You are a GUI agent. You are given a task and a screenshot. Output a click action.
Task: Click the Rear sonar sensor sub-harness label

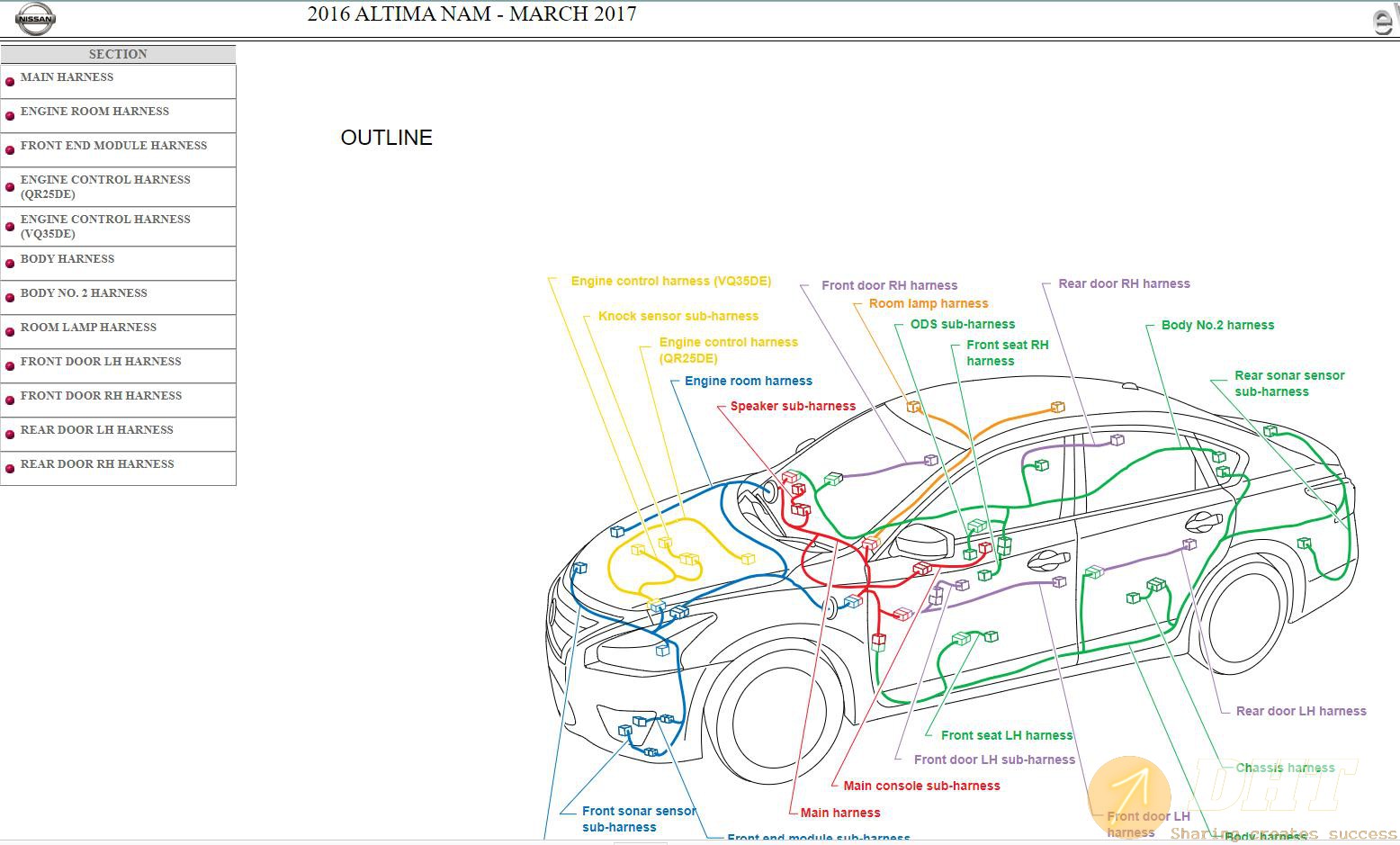(1289, 383)
